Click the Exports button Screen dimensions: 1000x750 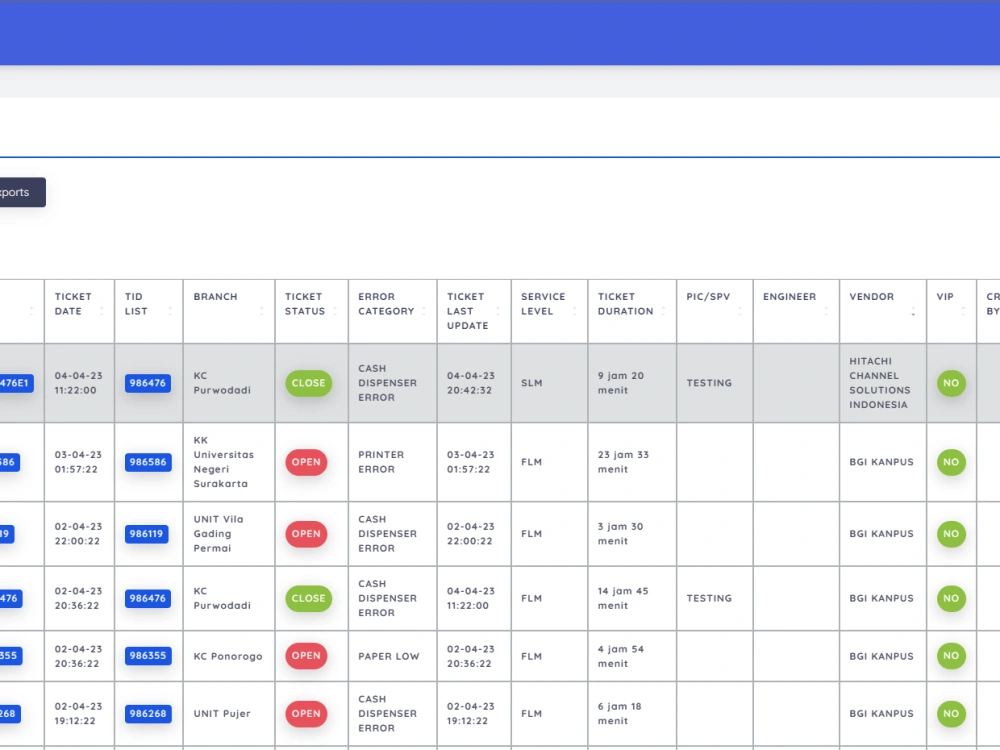point(22,192)
